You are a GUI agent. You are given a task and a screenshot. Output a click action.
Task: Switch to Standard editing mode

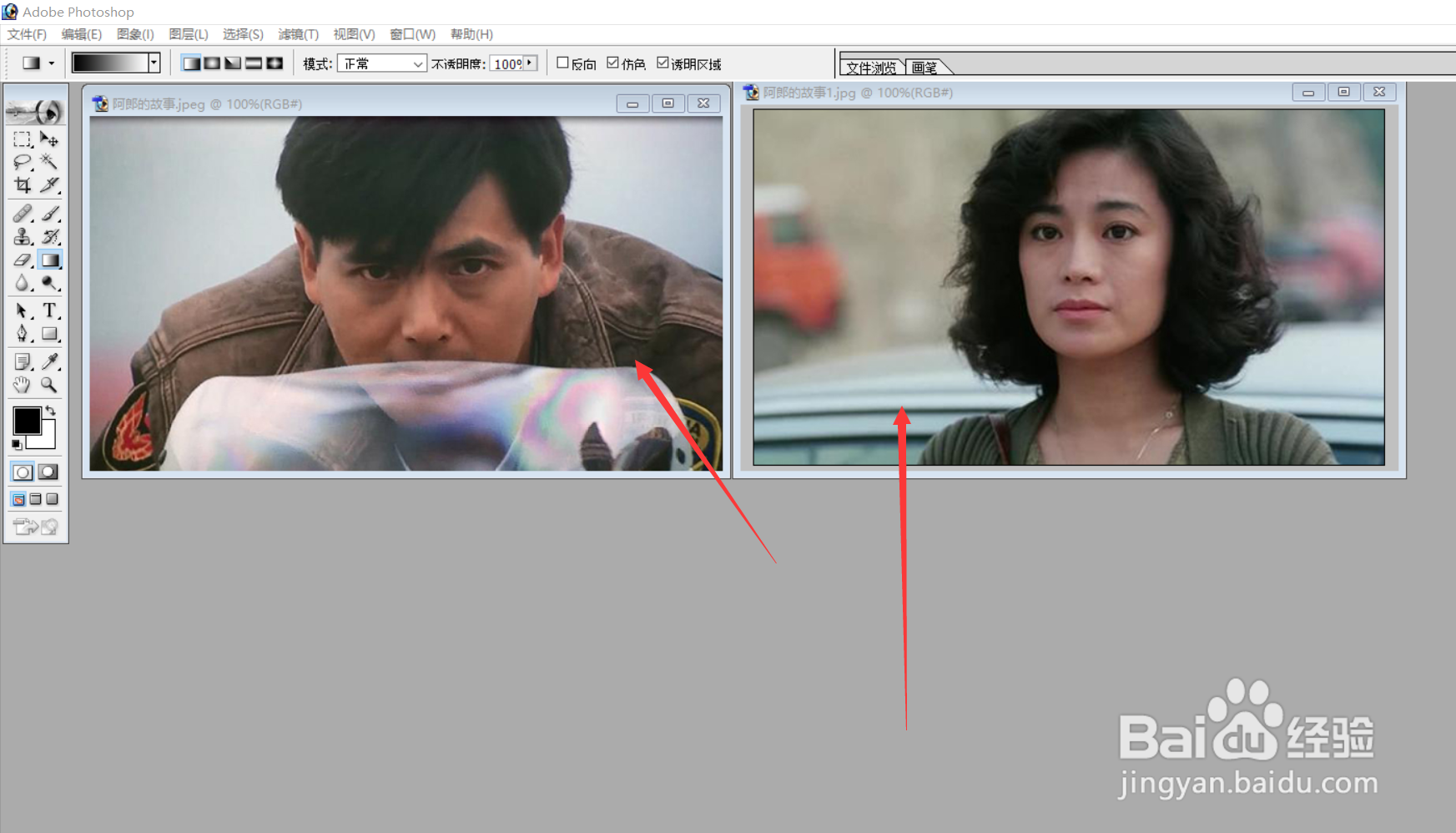[x=23, y=472]
